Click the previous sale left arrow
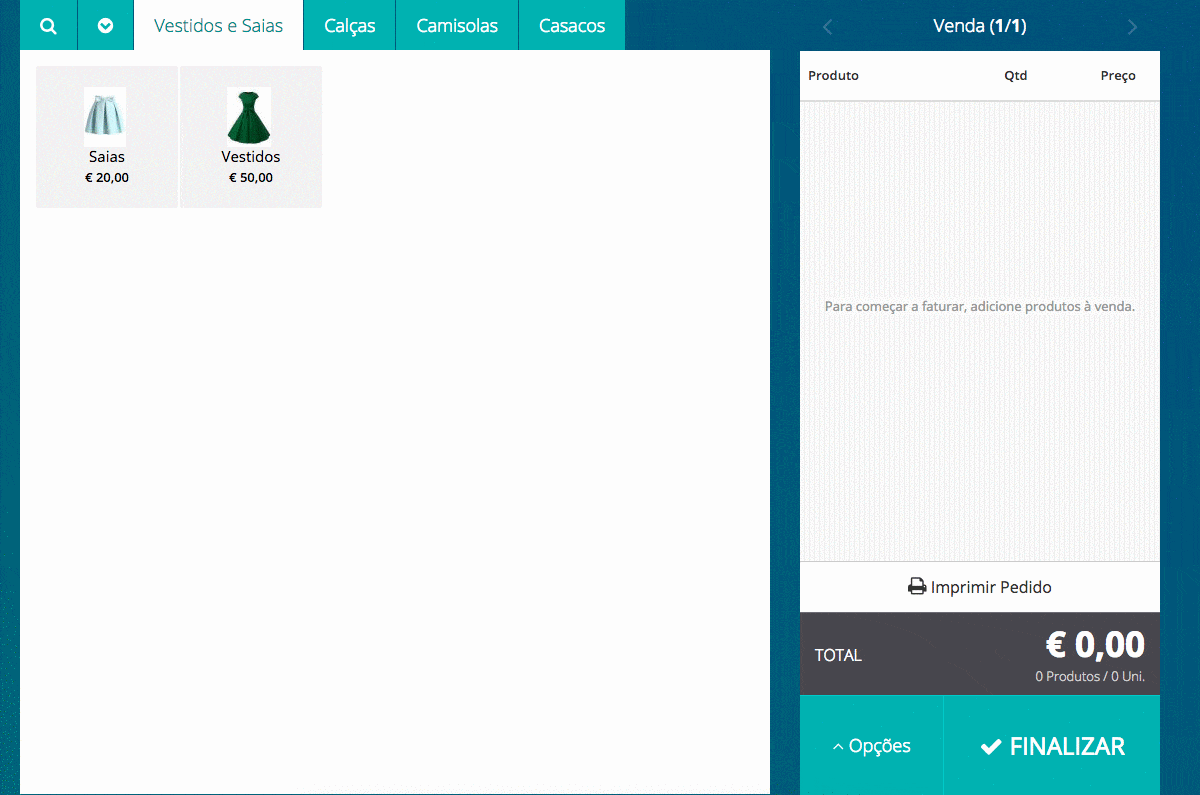 (x=827, y=27)
